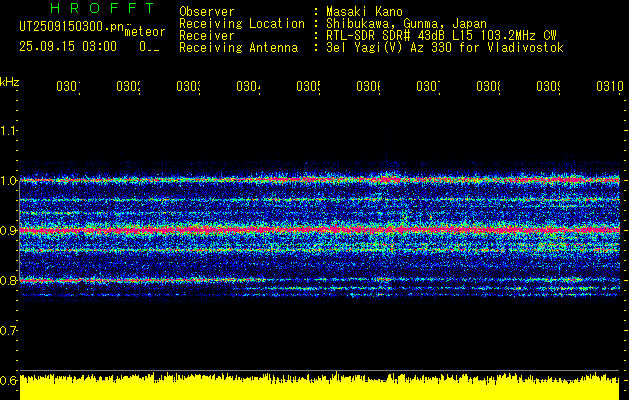Click the RTL-SDR SDR# 43dB receiver details

[x=441, y=36]
